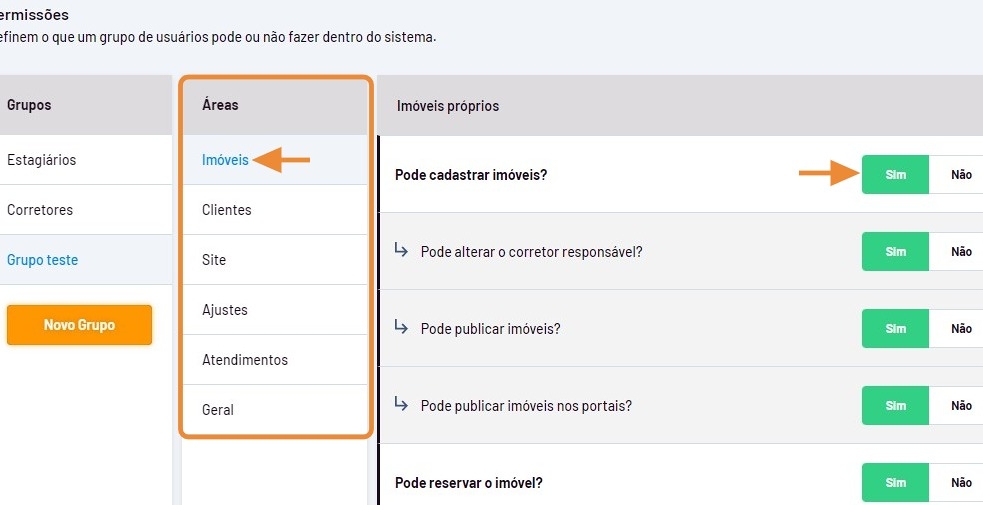
Task: Select Não for Pode cadastrar imóveis
Action: coord(960,175)
